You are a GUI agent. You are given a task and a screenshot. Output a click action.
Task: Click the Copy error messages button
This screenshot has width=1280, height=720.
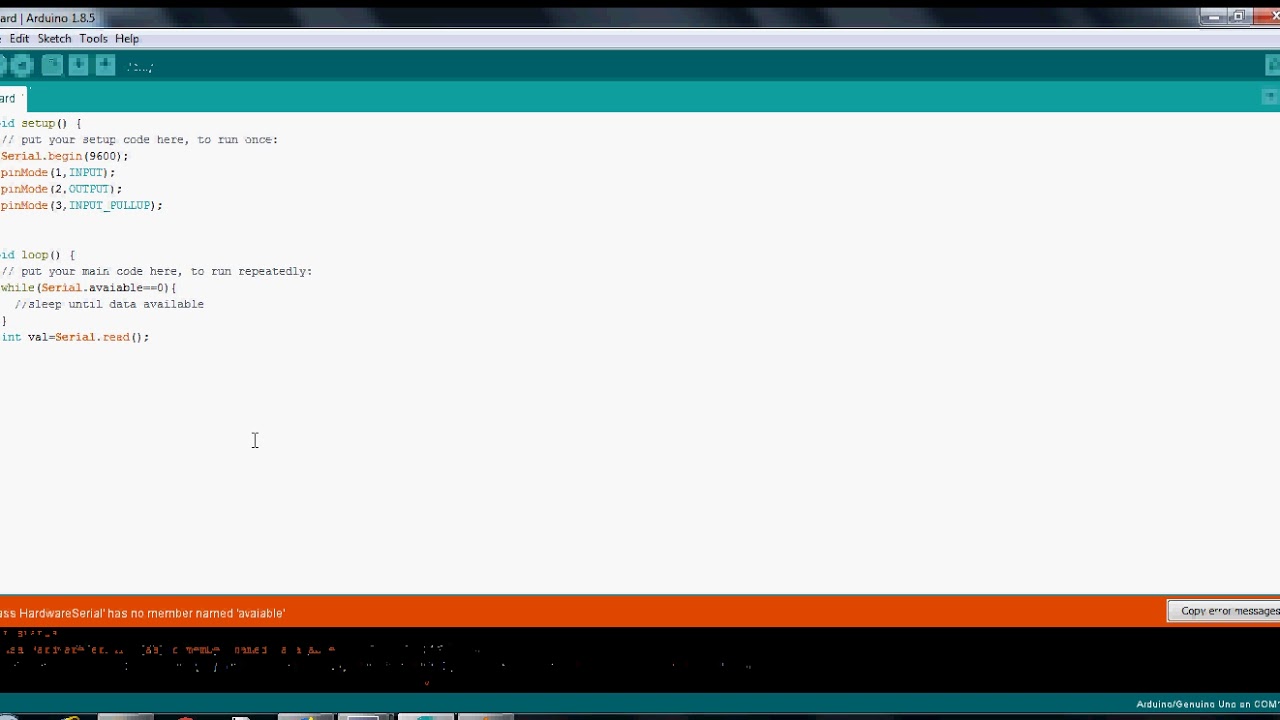pos(1224,611)
